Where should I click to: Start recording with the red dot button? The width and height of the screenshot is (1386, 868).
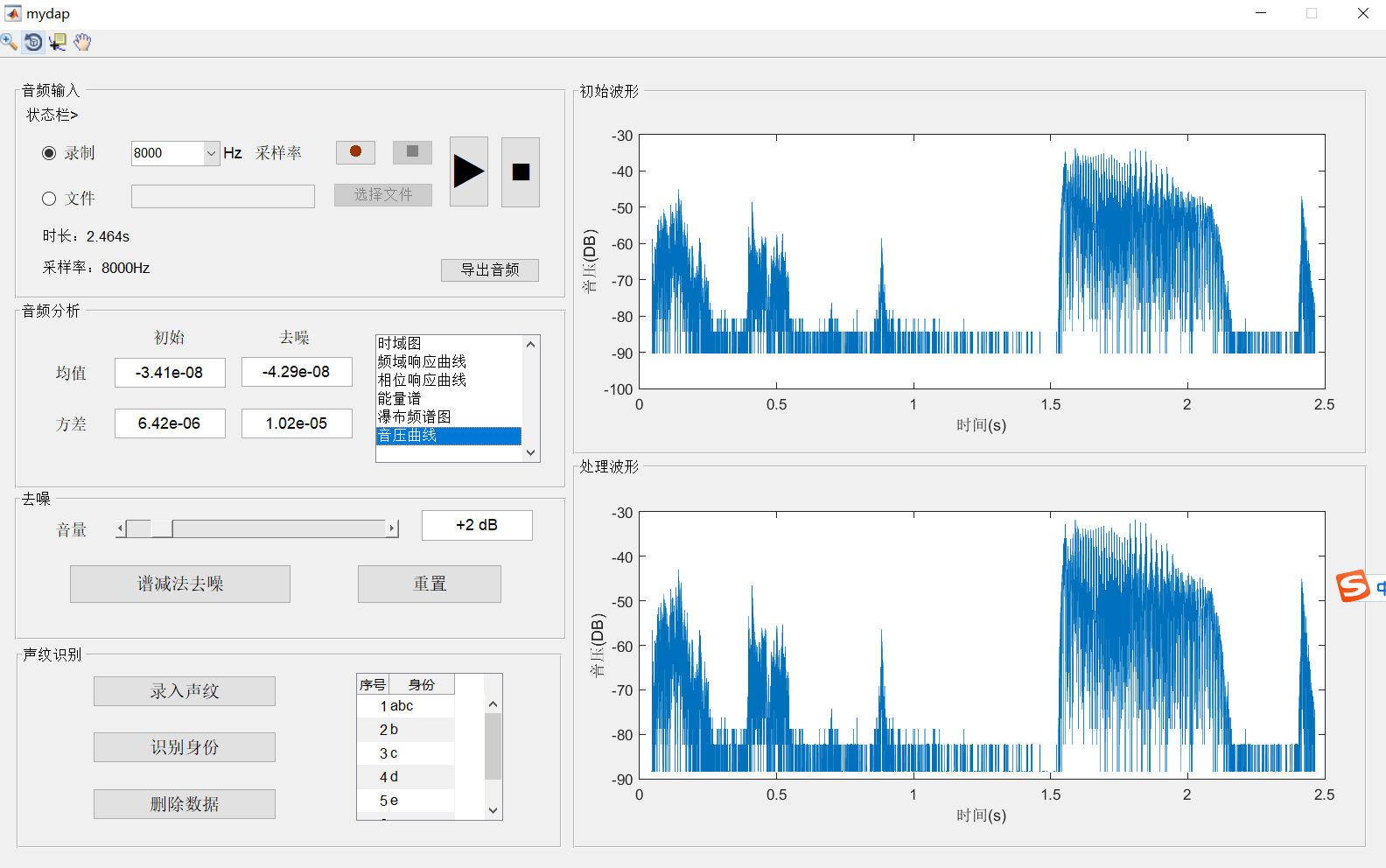click(355, 152)
